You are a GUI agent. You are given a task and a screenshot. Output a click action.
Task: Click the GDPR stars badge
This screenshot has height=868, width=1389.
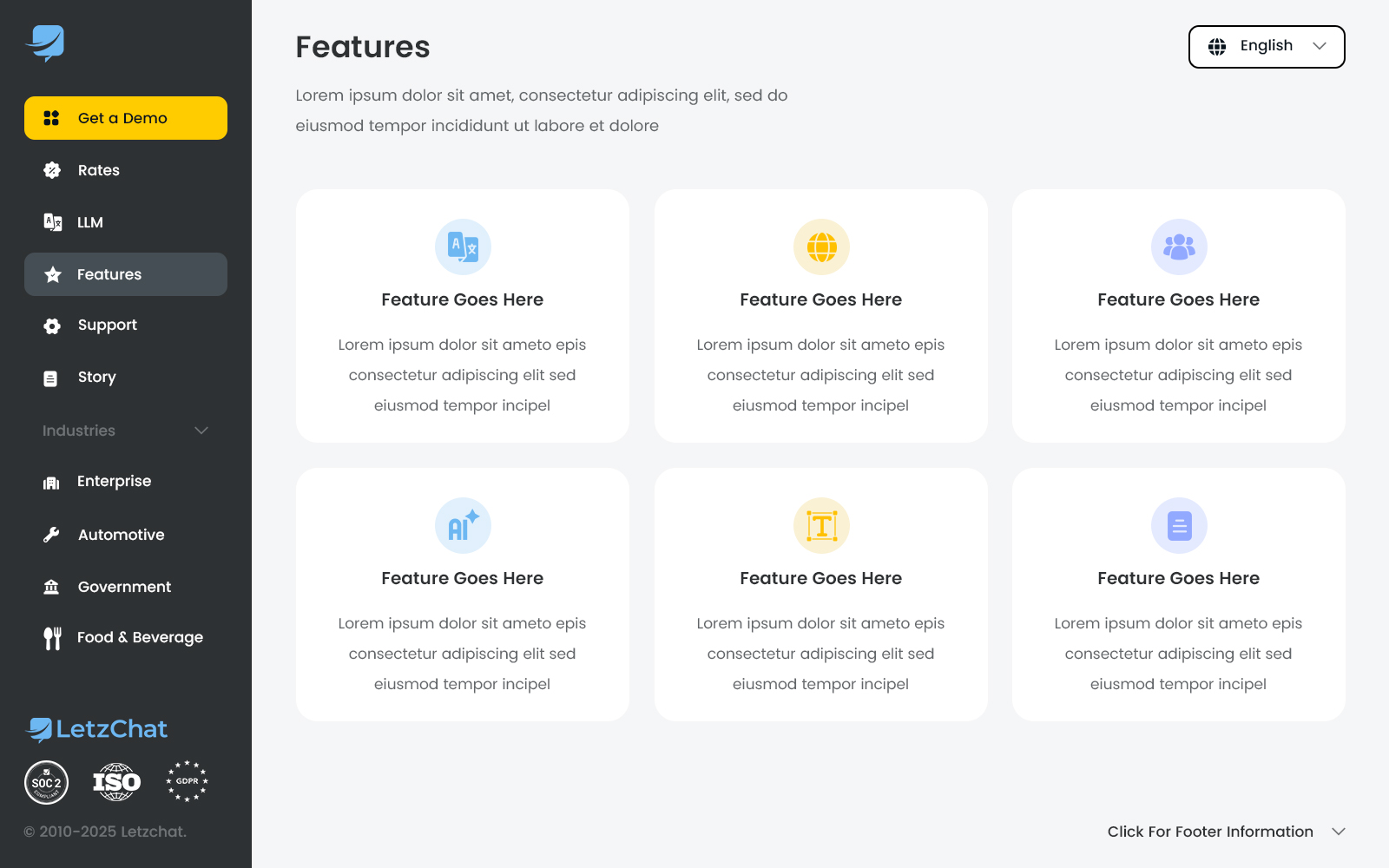(187, 781)
